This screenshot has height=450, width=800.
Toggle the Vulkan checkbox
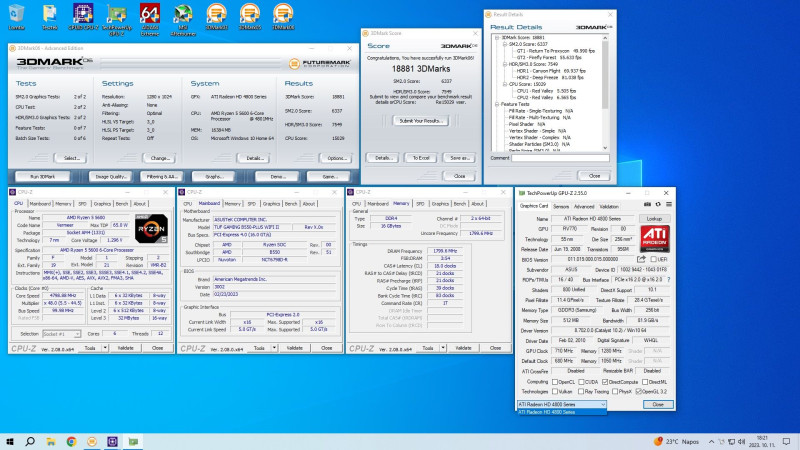click(555, 391)
